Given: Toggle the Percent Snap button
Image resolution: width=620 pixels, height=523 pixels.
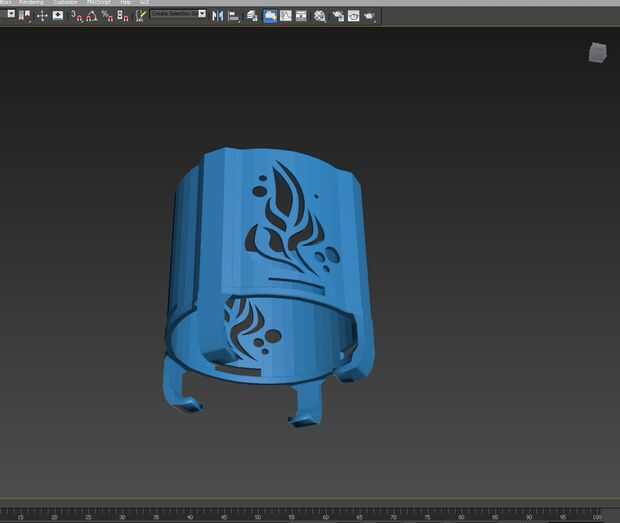Looking at the screenshot, I should [x=107, y=16].
